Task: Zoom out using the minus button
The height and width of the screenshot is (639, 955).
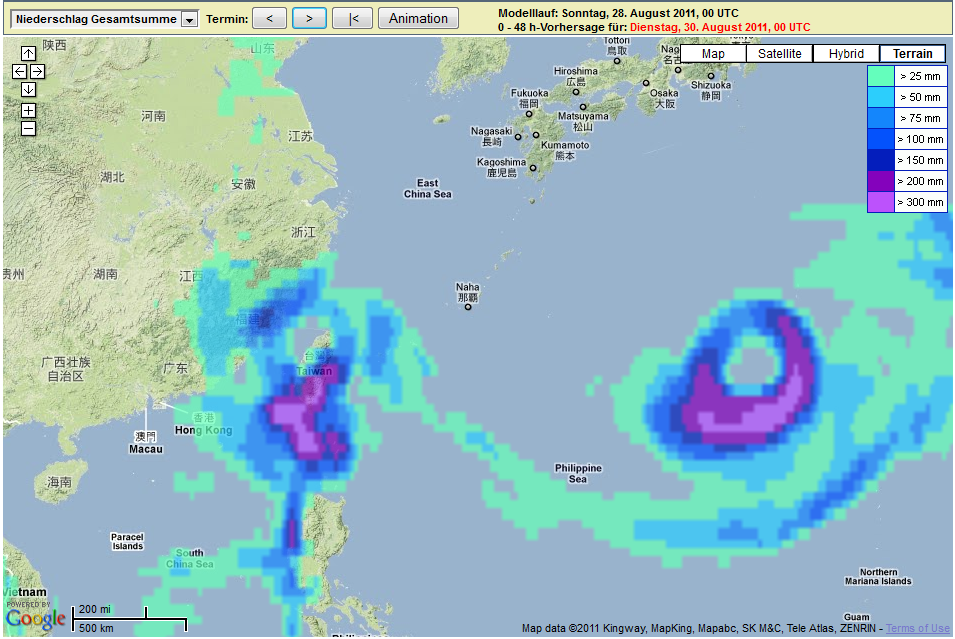Action: [28, 128]
